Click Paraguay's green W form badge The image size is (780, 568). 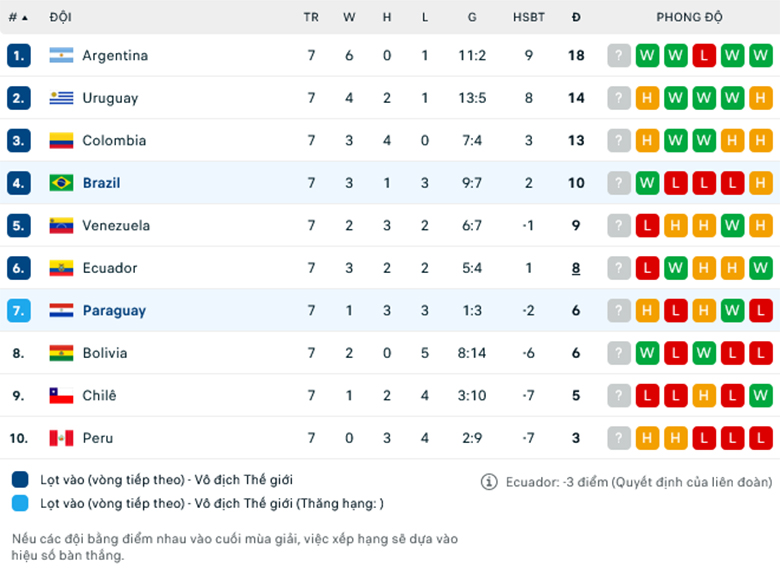tap(732, 310)
